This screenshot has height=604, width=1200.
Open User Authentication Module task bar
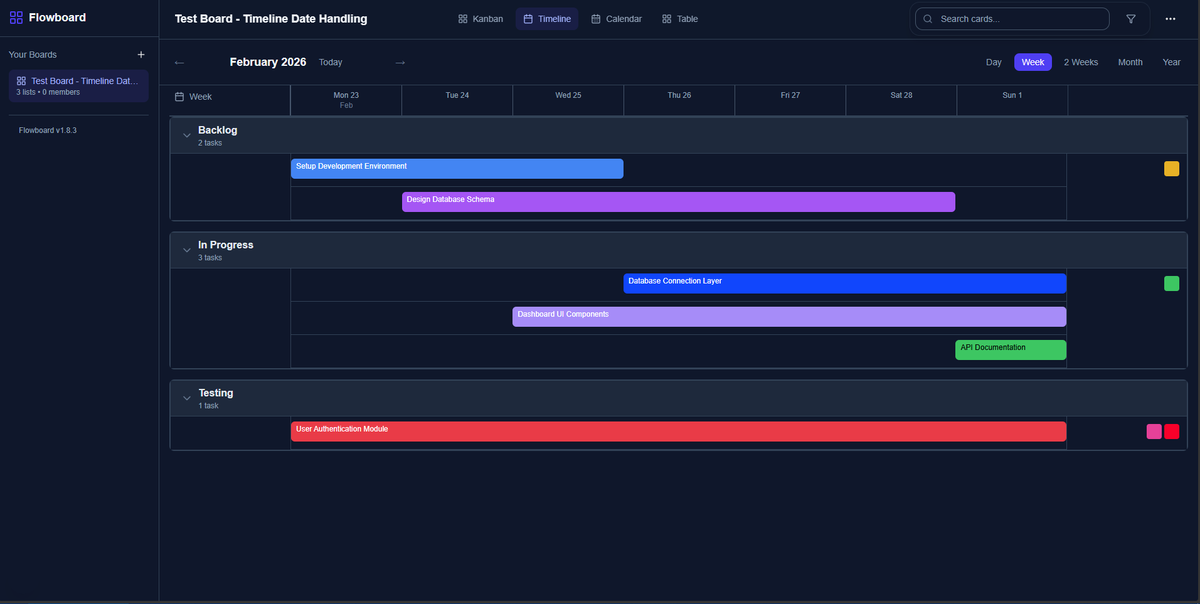pyautogui.click(x=678, y=431)
